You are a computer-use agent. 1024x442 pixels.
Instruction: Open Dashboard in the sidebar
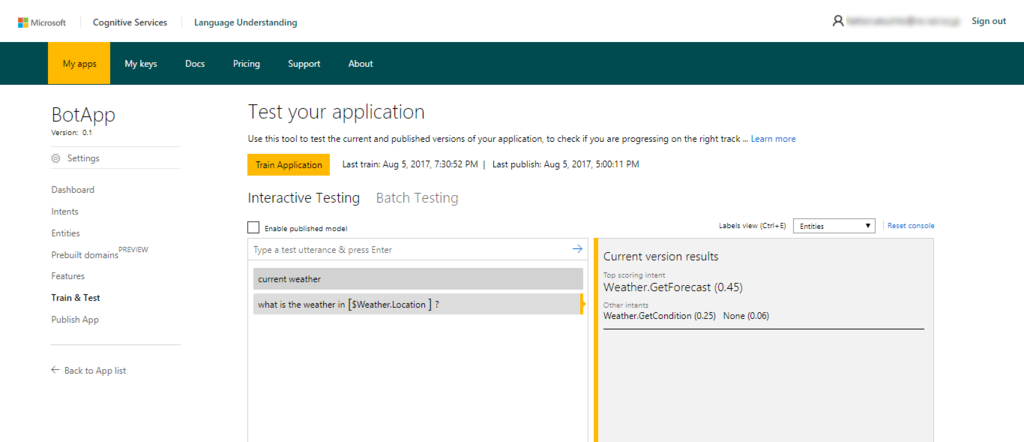[x=72, y=190]
